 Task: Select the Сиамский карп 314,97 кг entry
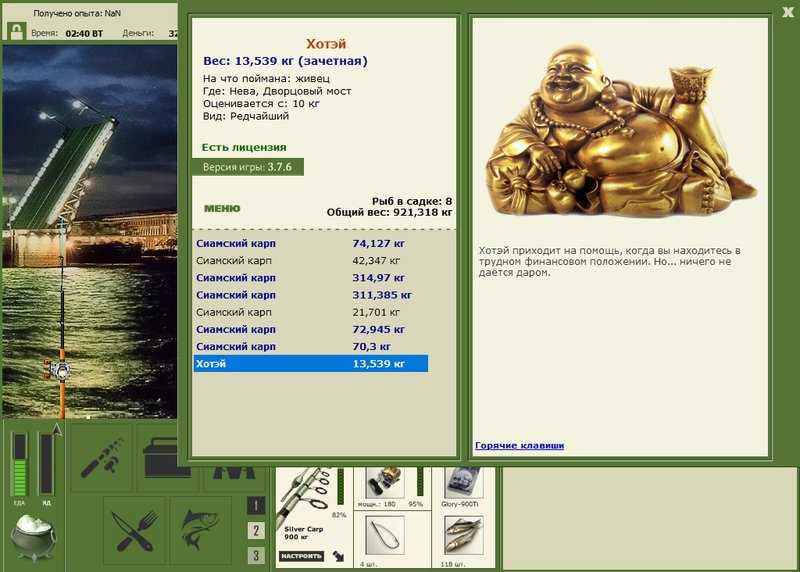click(311, 278)
